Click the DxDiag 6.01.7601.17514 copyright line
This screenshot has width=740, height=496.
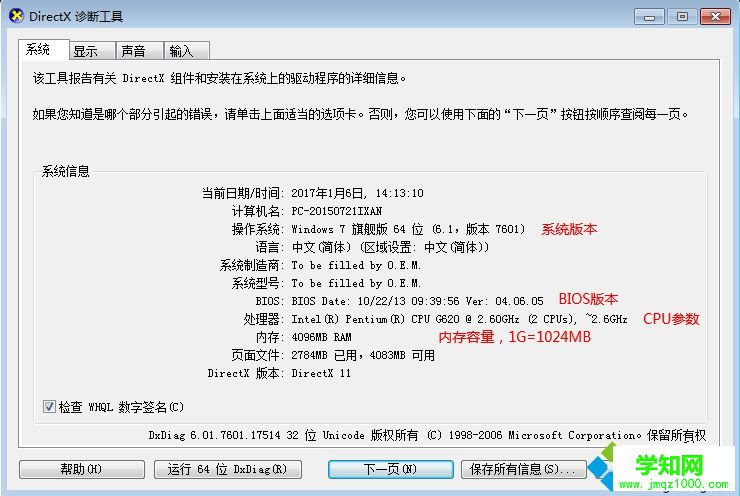click(427, 435)
